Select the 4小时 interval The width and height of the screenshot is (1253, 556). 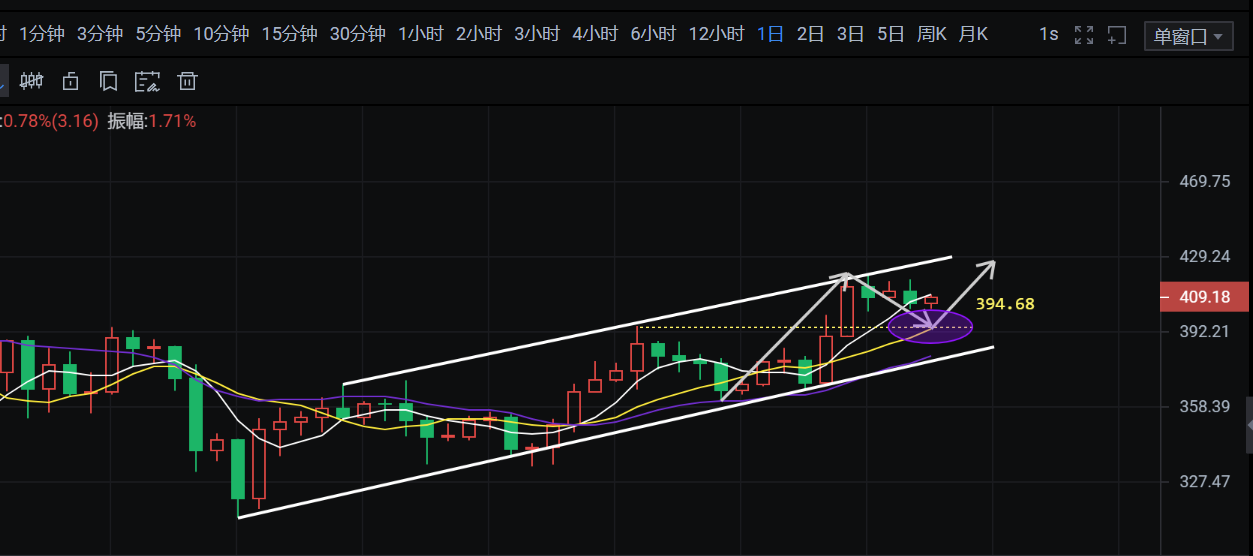[595, 34]
